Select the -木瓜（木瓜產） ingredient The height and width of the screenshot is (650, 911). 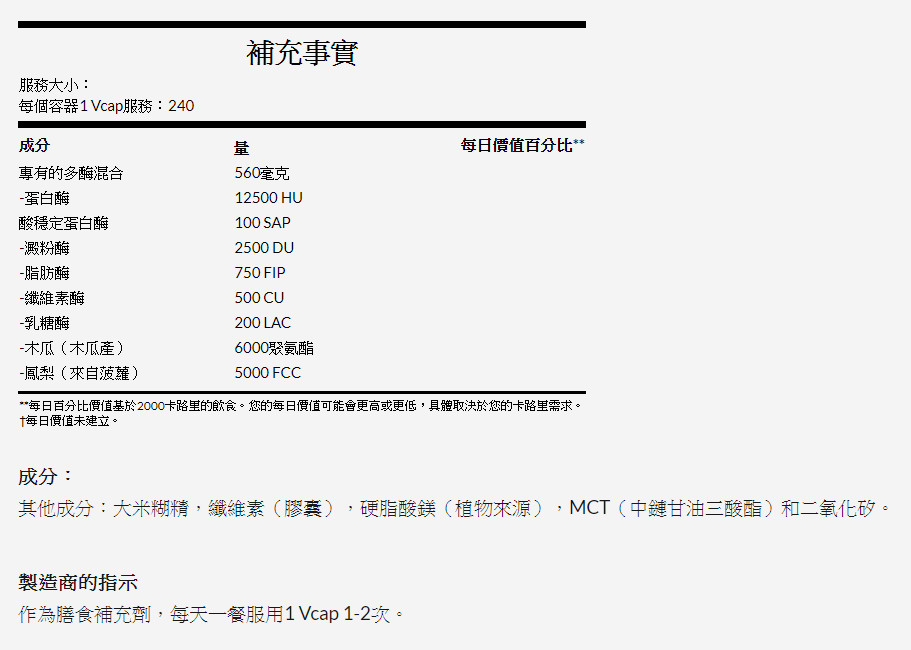(x=73, y=348)
